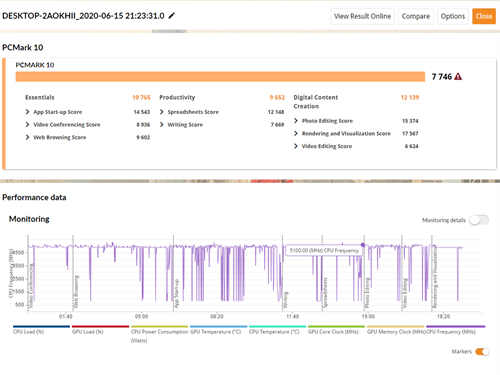Click the purple data point on the graph
This screenshot has height=375, width=500.
(x=363, y=245)
